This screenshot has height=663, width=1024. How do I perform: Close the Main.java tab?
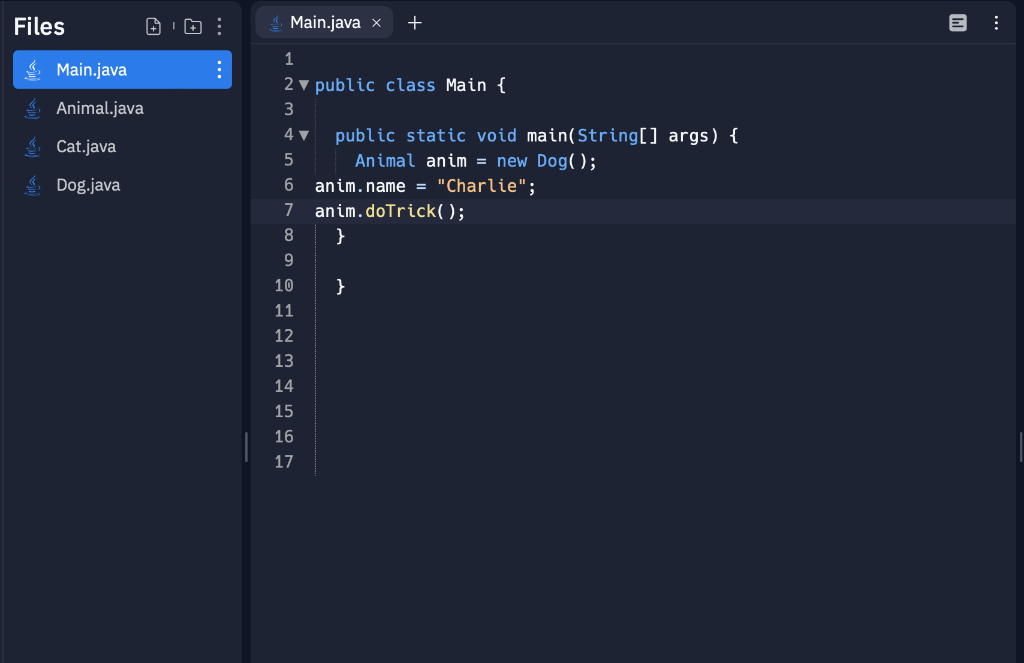click(376, 23)
